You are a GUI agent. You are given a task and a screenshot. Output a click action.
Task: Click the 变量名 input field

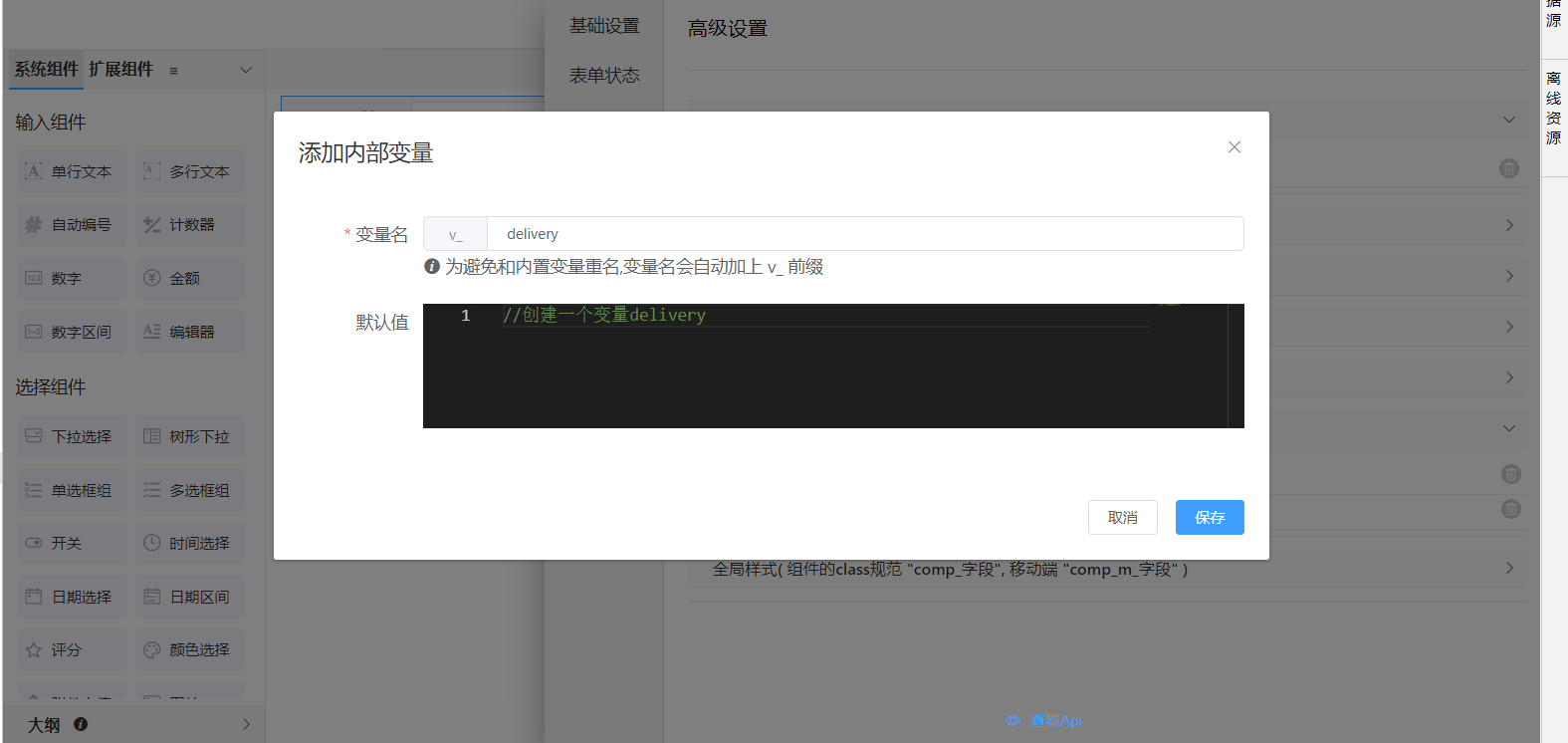[864, 234]
